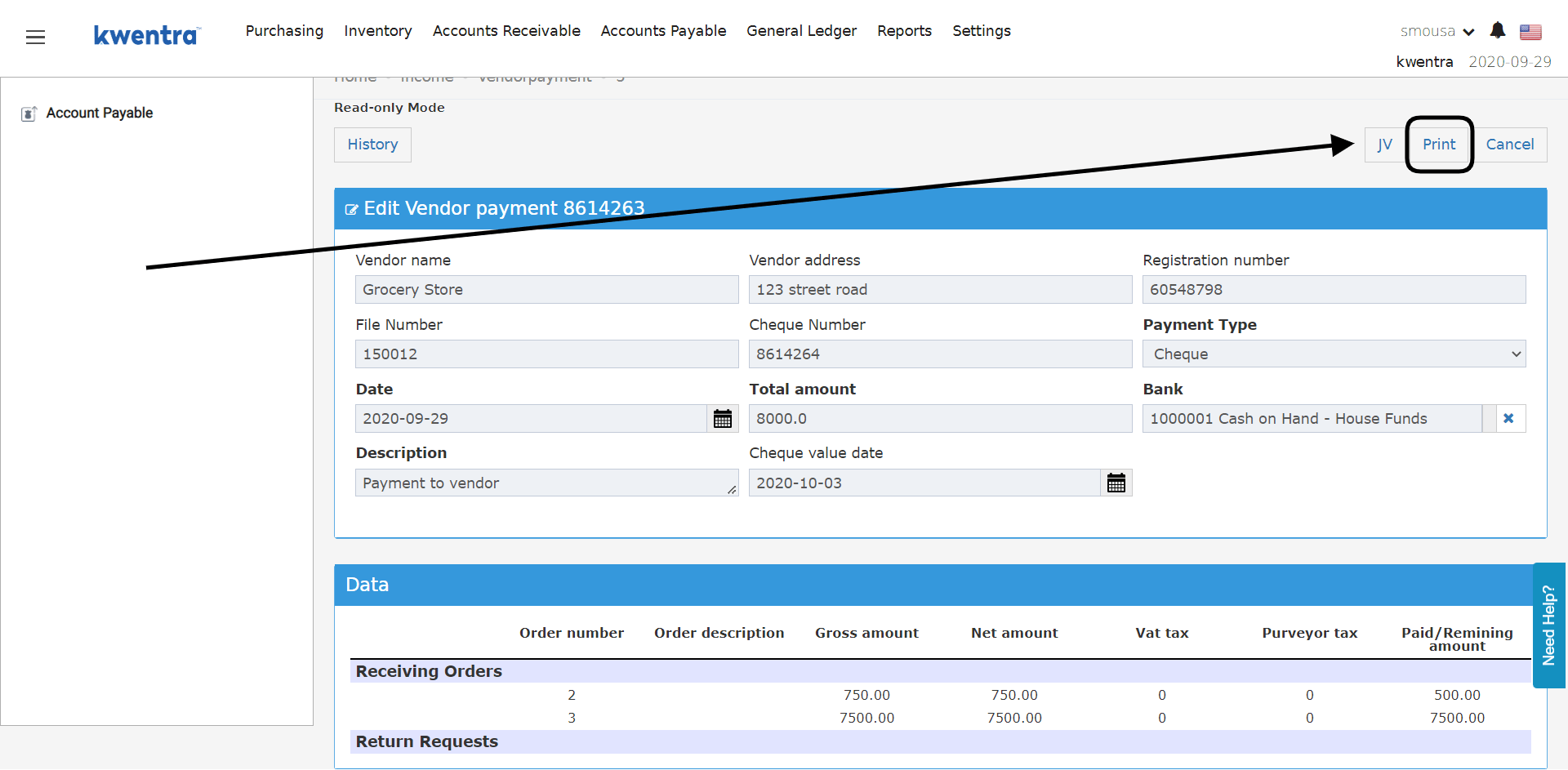The width and height of the screenshot is (1568, 770).
Task: Click the notifications bell icon
Action: coord(1497,30)
